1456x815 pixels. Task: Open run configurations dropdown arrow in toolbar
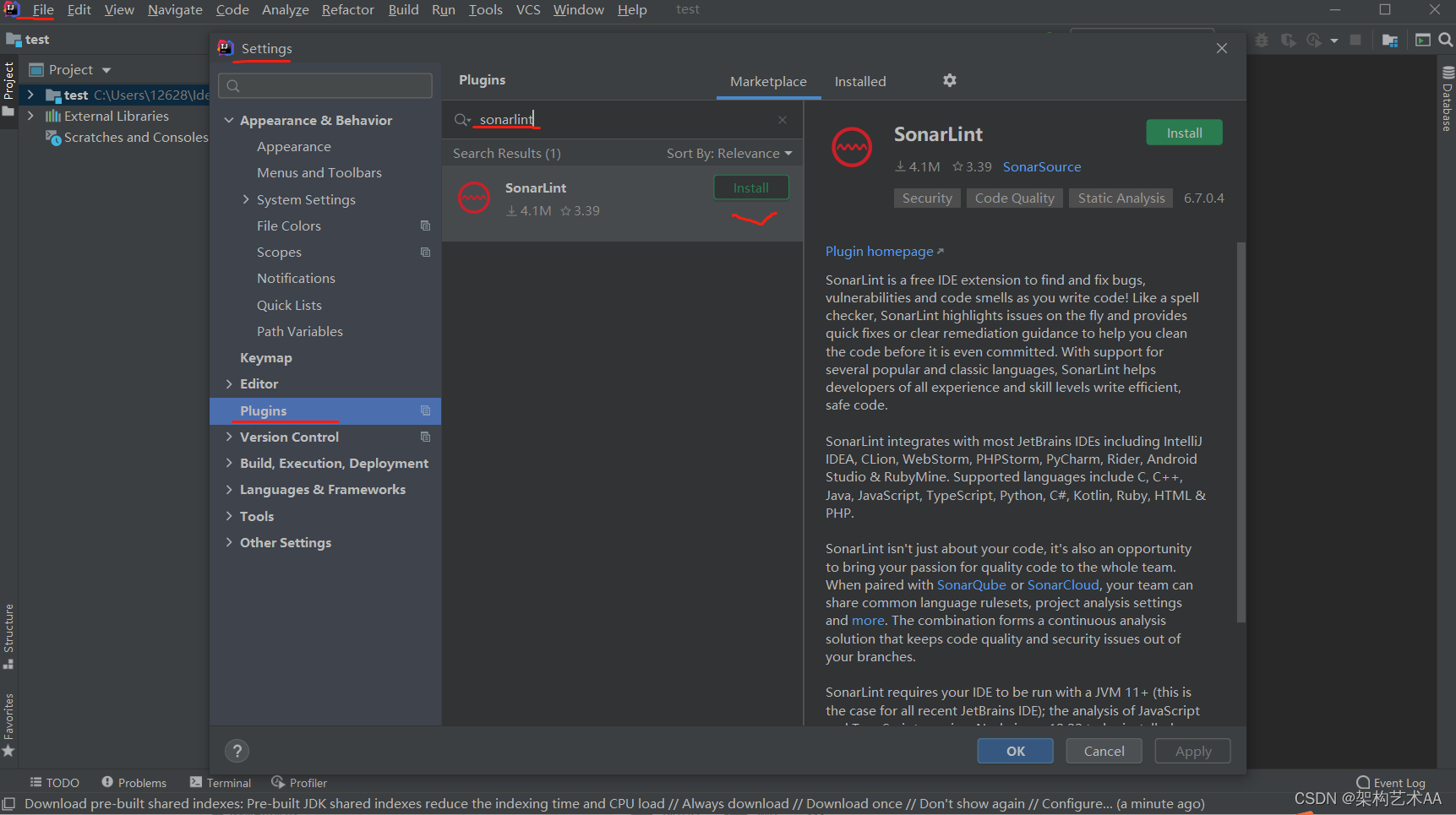[1334, 40]
